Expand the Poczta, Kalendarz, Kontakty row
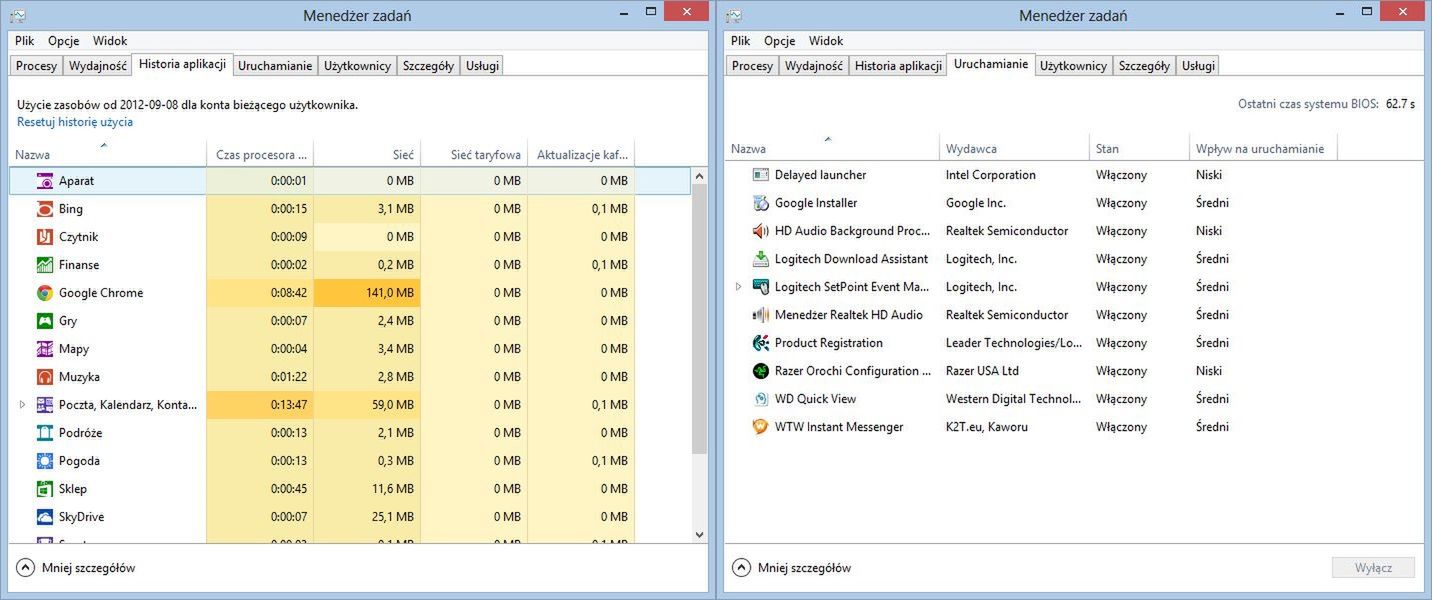This screenshot has width=1432, height=600. click(22, 405)
